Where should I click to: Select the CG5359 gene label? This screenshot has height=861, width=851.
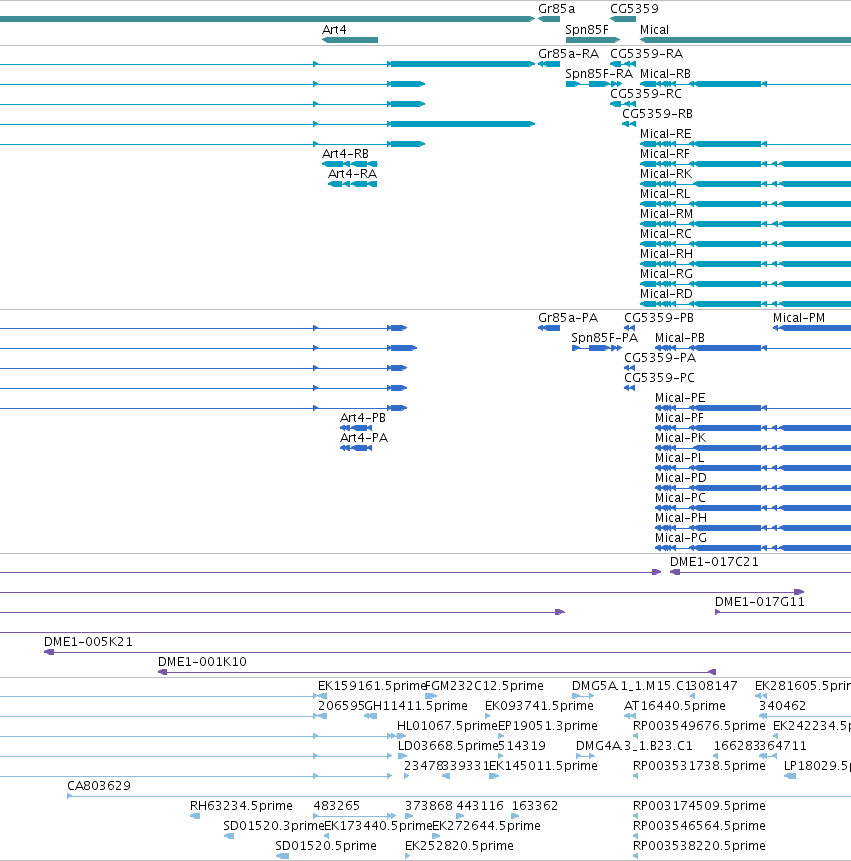[634, 9]
